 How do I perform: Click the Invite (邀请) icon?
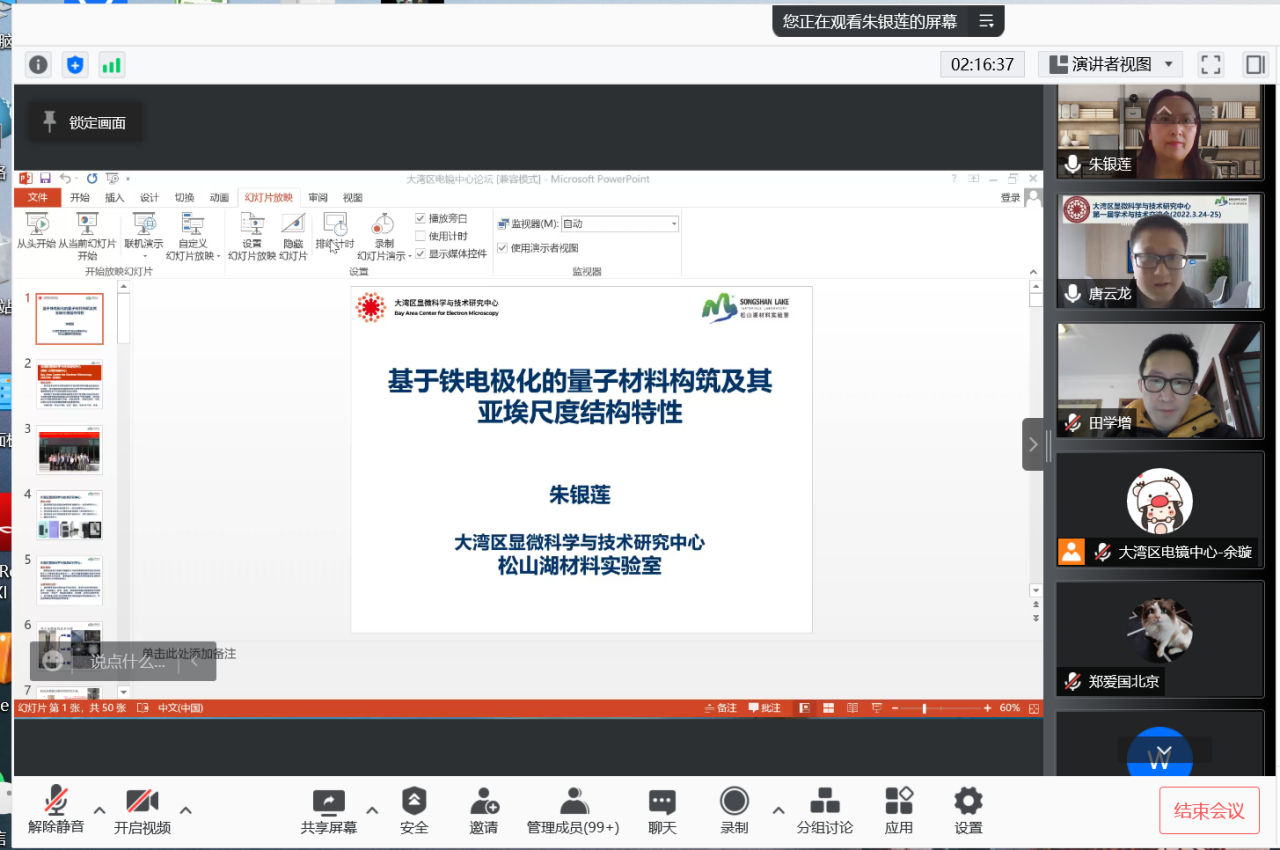(484, 802)
